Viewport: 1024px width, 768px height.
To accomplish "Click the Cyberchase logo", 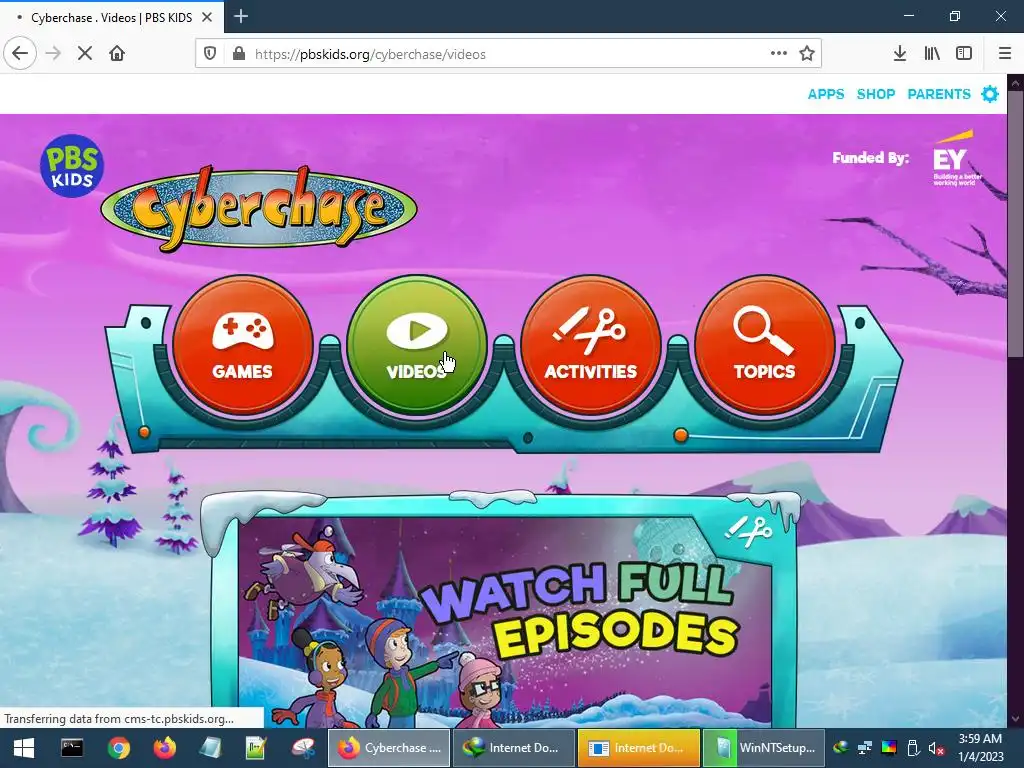I will coord(259,208).
